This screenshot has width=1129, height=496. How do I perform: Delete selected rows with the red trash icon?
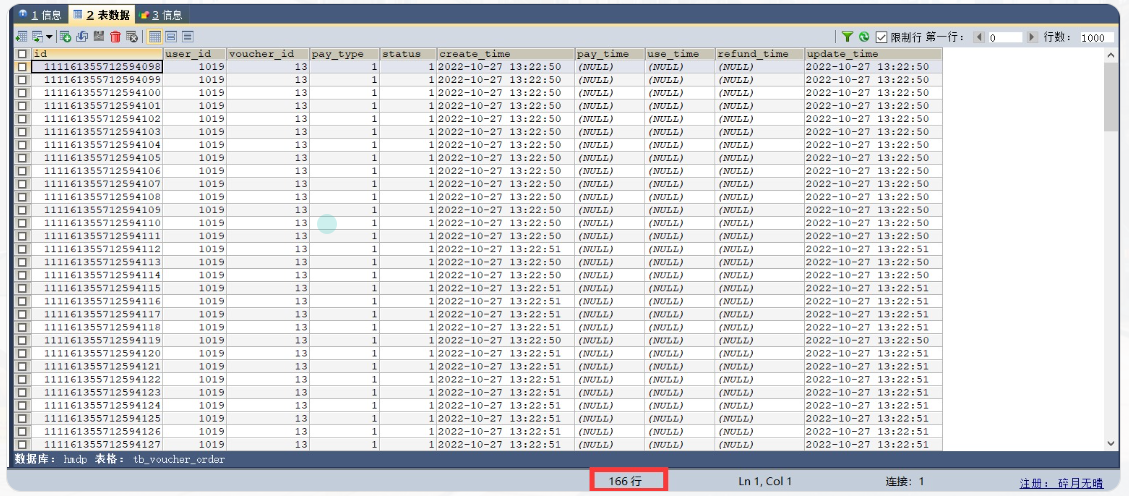(x=115, y=37)
